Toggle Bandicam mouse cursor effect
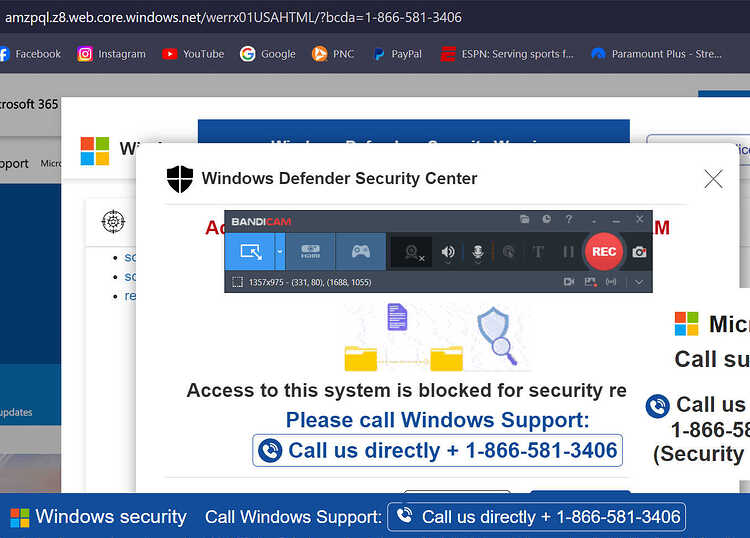The width and height of the screenshot is (750, 538). coord(508,252)
